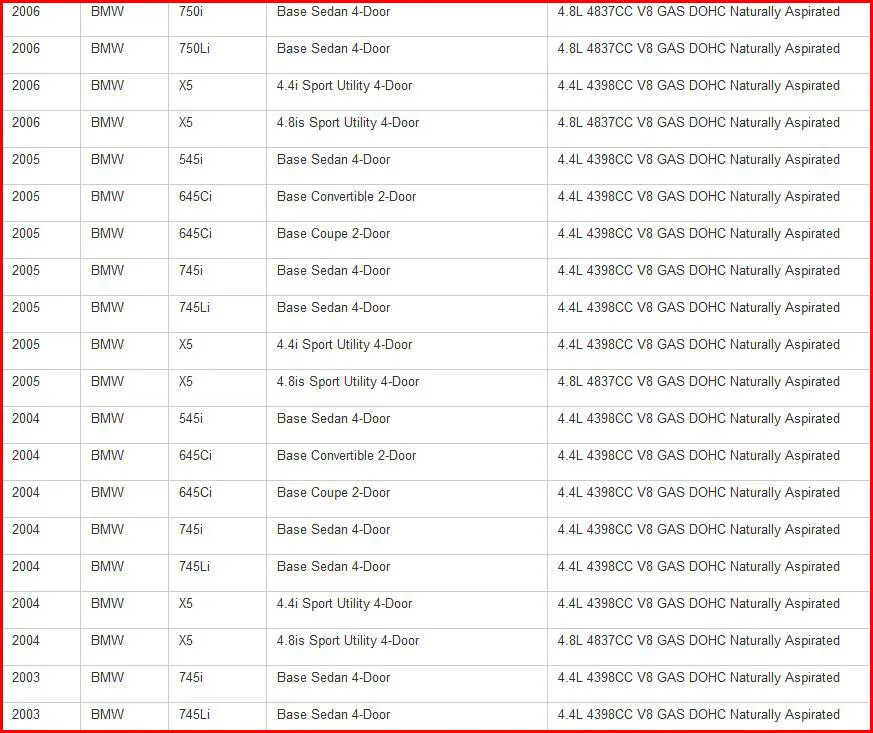
Task: Select BMW in the 750Li row
Action: coord(107,48)
